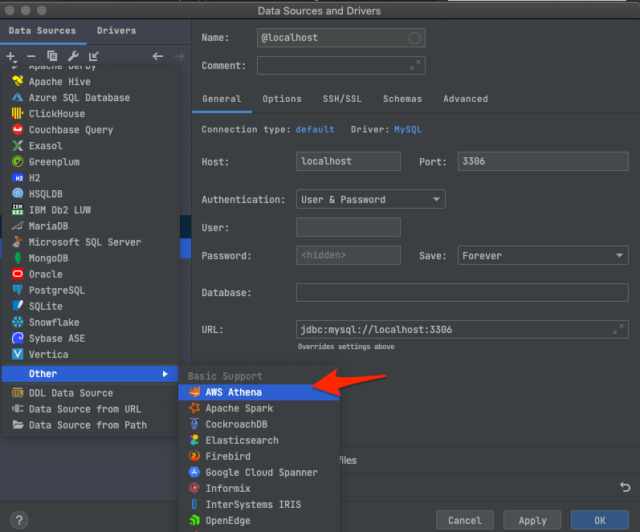Click the Host input field
The width and height of the screenshot is (640, 532).
click(x=348, y=161)
